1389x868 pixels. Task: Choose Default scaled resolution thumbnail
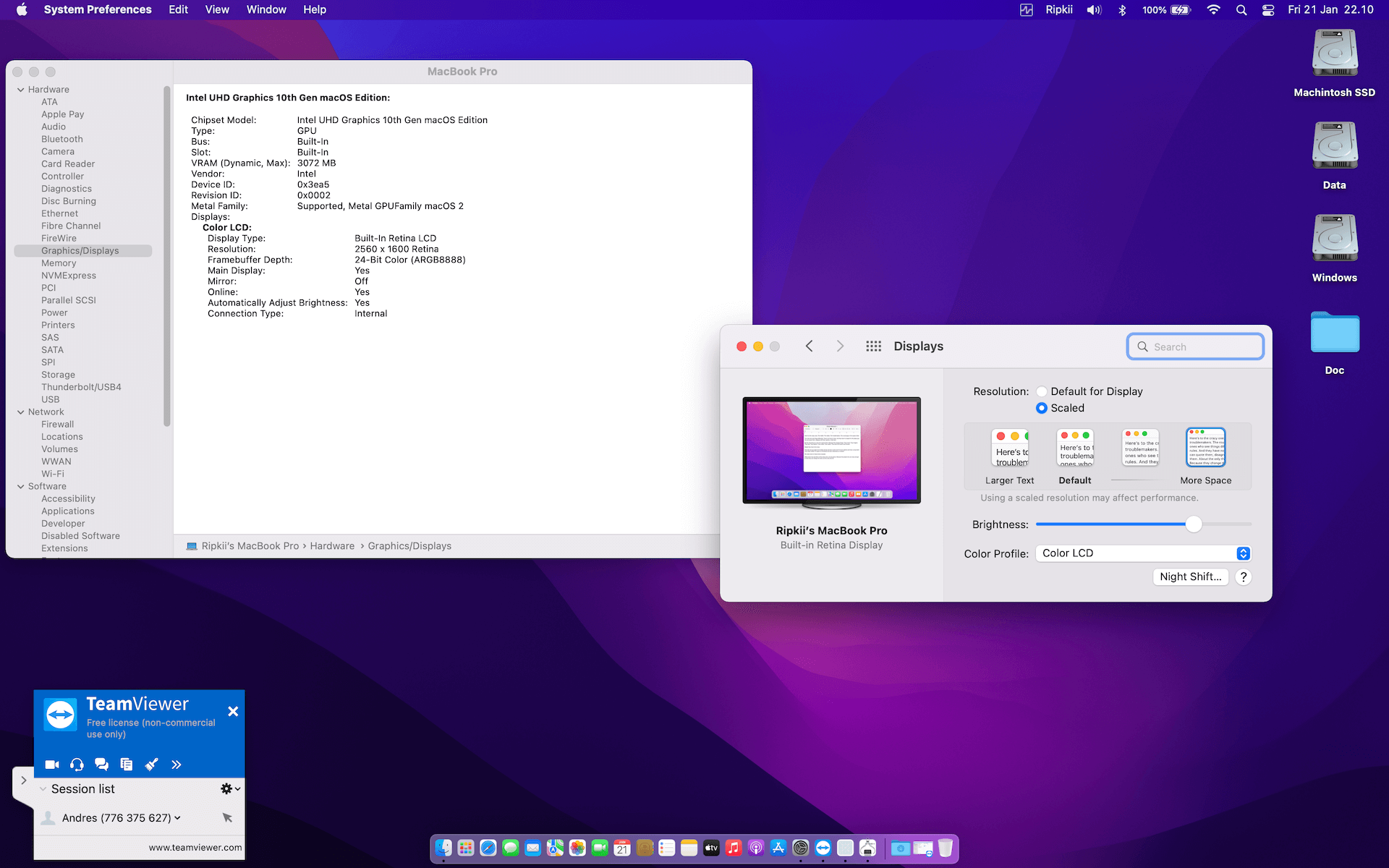[1075, 448]
